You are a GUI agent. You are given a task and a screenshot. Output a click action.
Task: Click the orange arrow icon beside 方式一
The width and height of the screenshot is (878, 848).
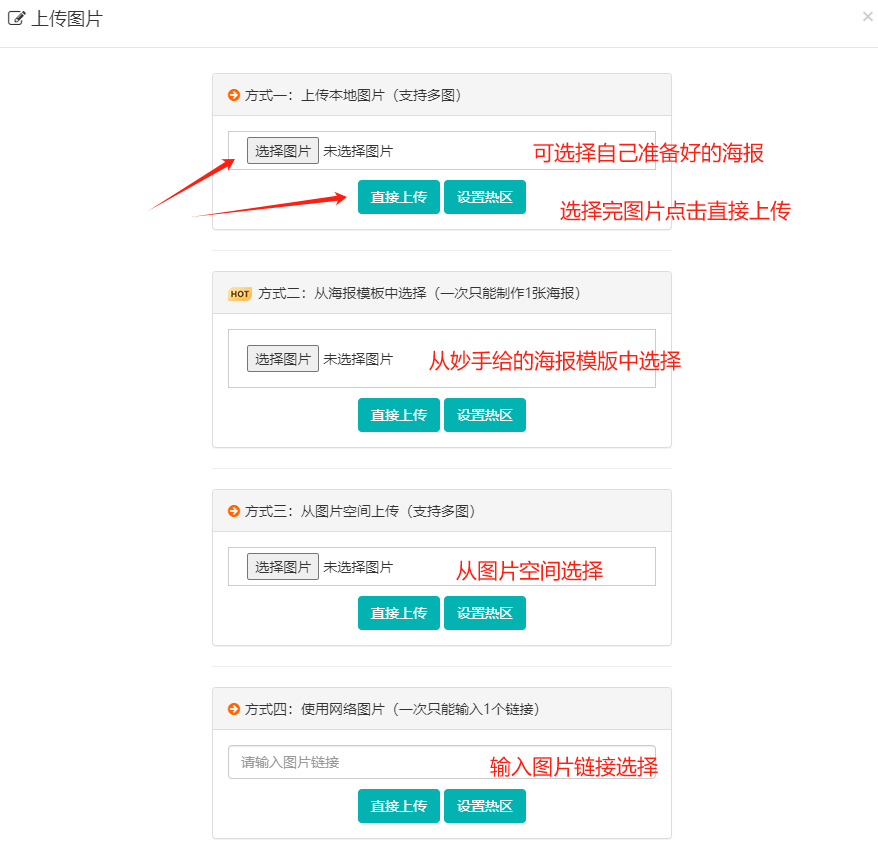coord(234,95)
